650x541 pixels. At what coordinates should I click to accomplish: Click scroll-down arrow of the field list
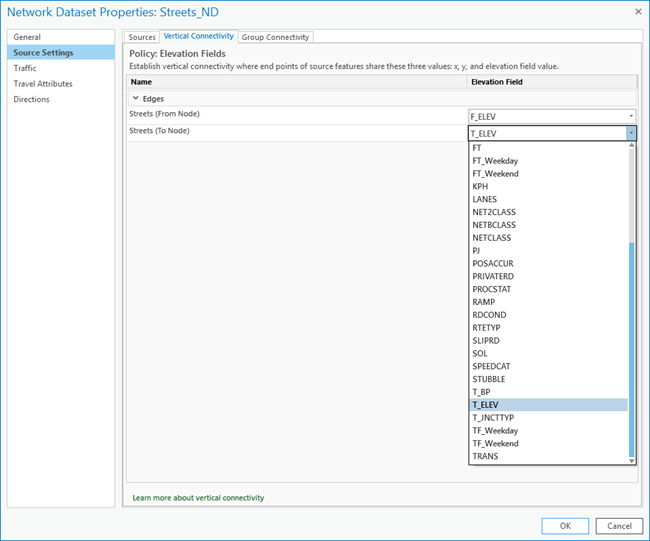click(631, 459)
